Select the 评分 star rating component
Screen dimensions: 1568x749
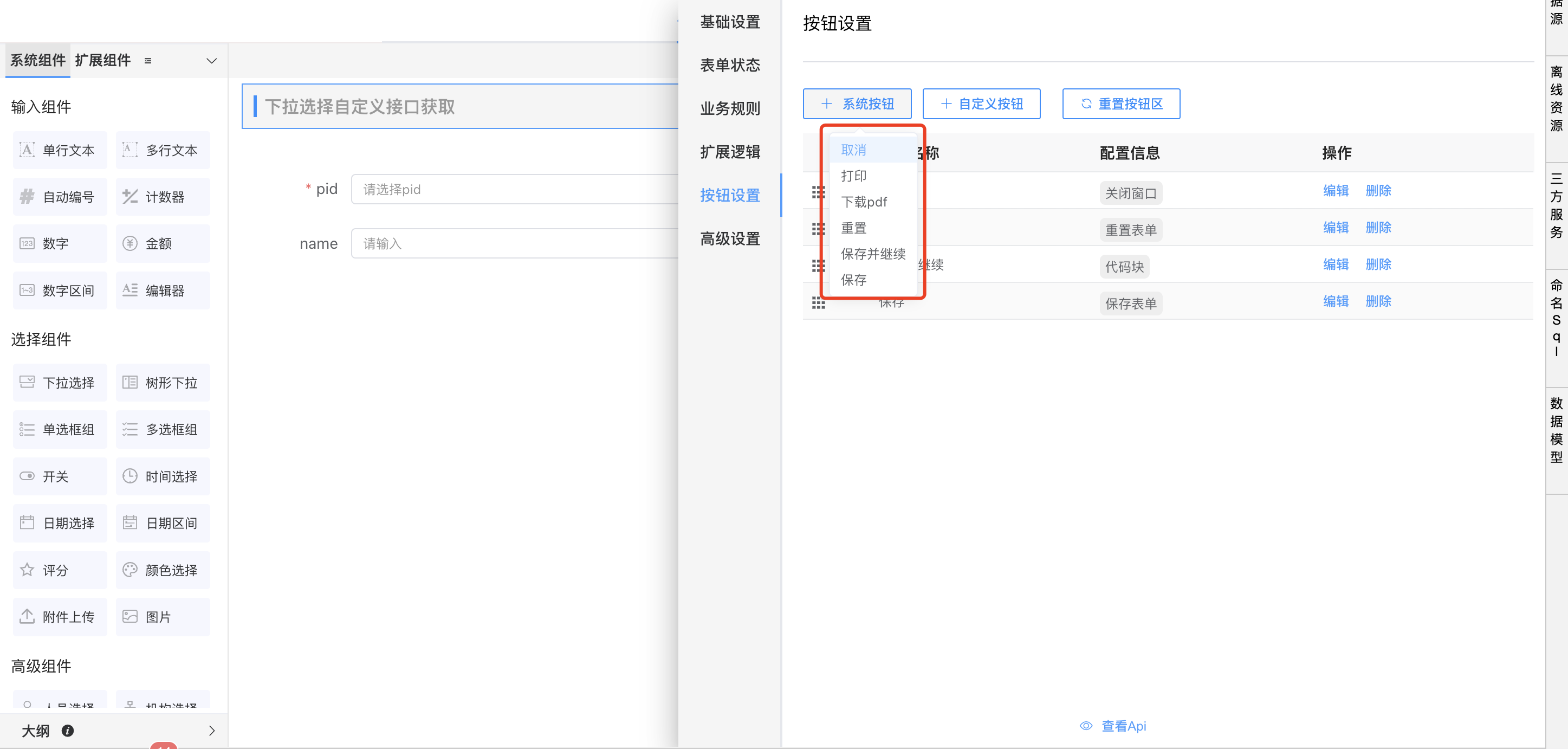[x=59, y=570]
